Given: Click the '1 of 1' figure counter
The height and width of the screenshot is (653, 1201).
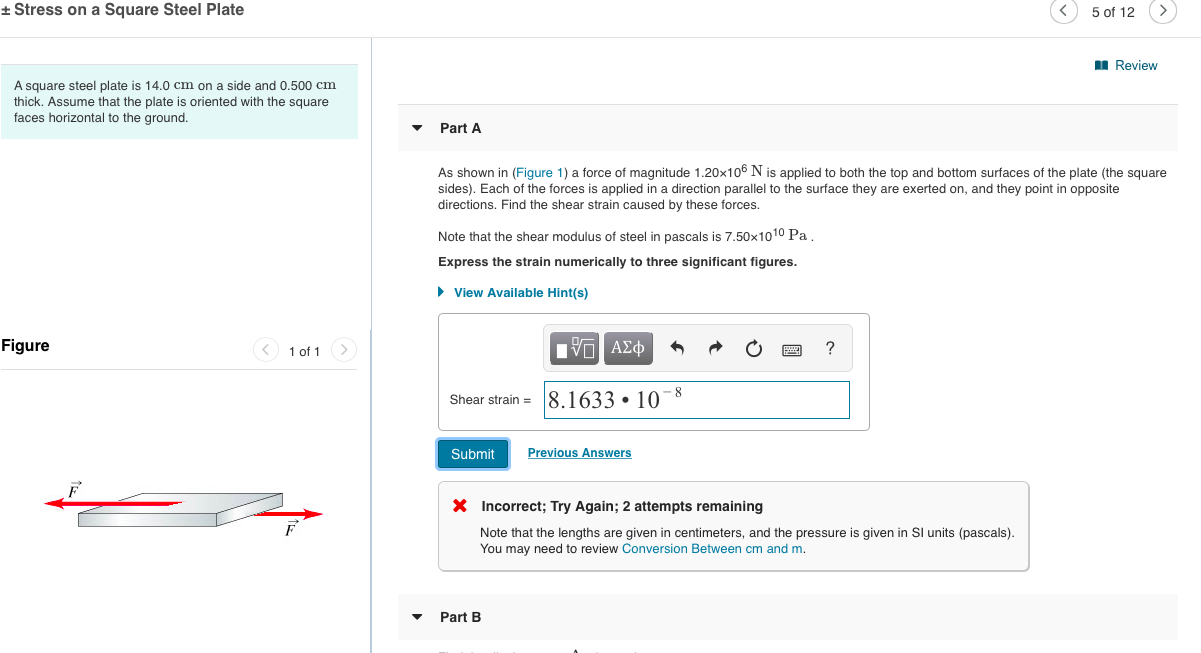Looking at the screenshot, I should (x=304, y=351).
